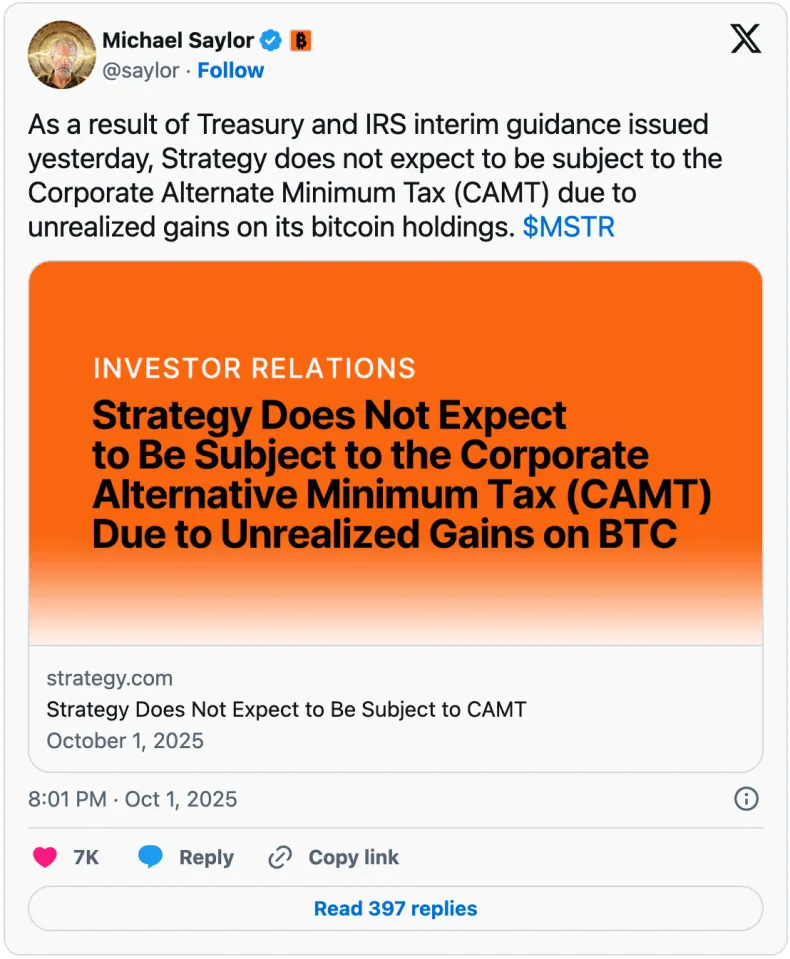Like the post with the heart icon
This screenshot has width=790, height=959.
tap(45, 857)
